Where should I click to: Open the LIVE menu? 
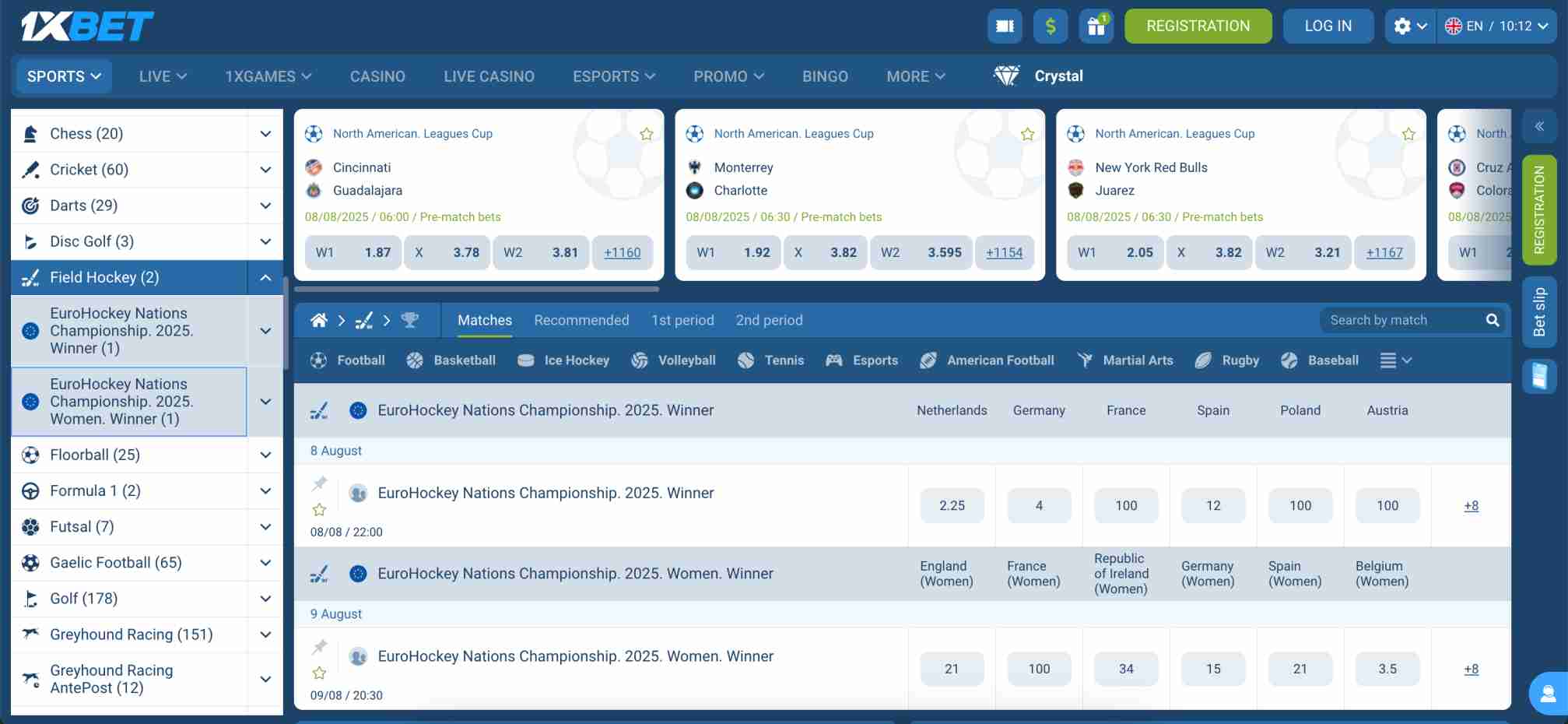coord(163,76)
